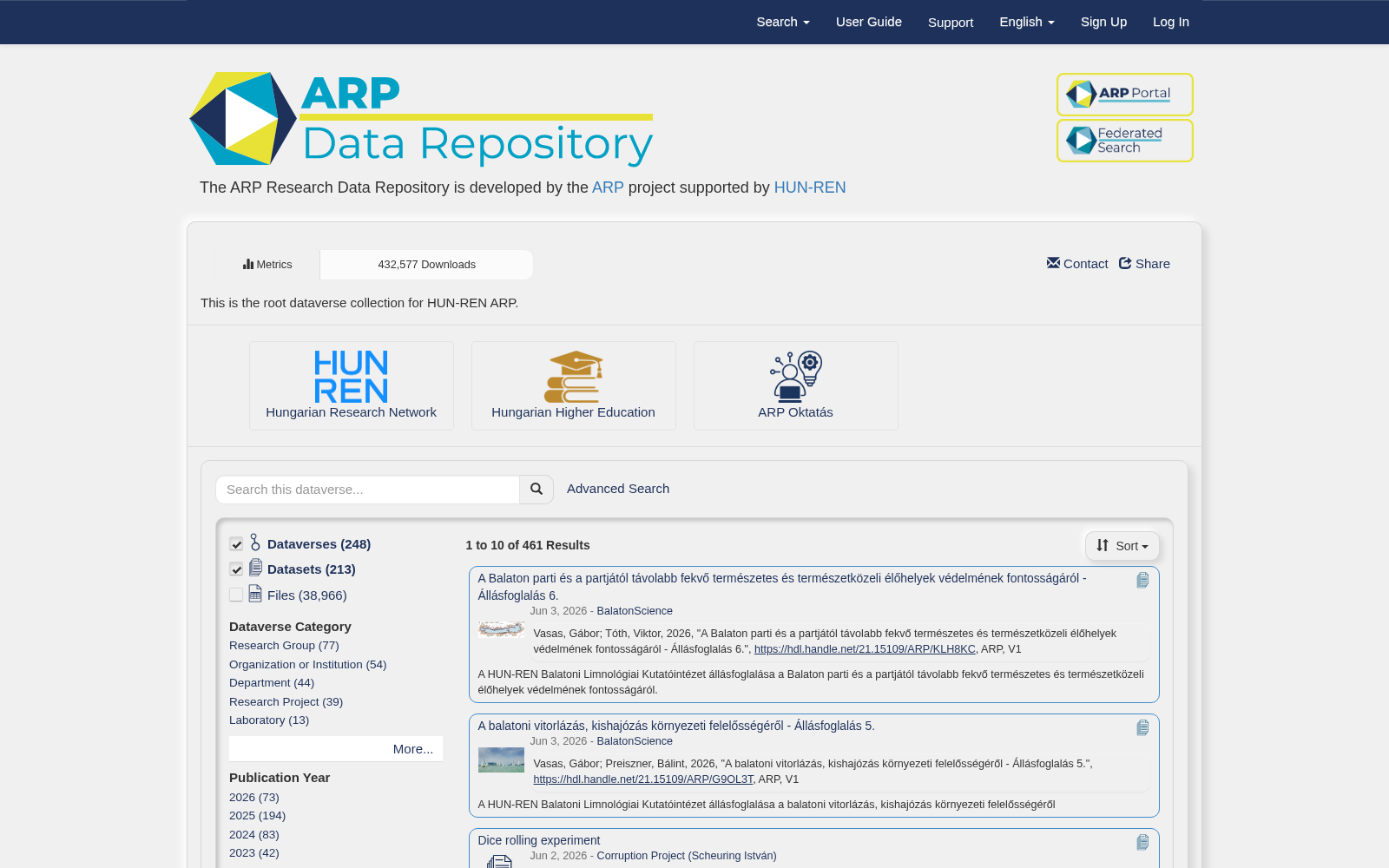Viewport: 1389px width, 868px height.
Task: Click the graduation cap books icon
Action: coord(573,377)
